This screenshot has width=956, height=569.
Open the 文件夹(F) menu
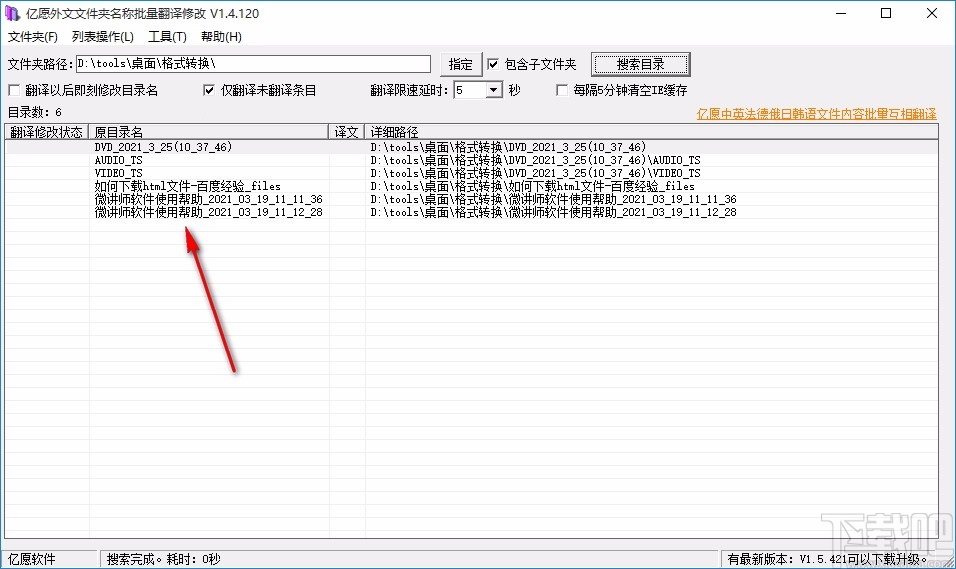coord(32,37)
